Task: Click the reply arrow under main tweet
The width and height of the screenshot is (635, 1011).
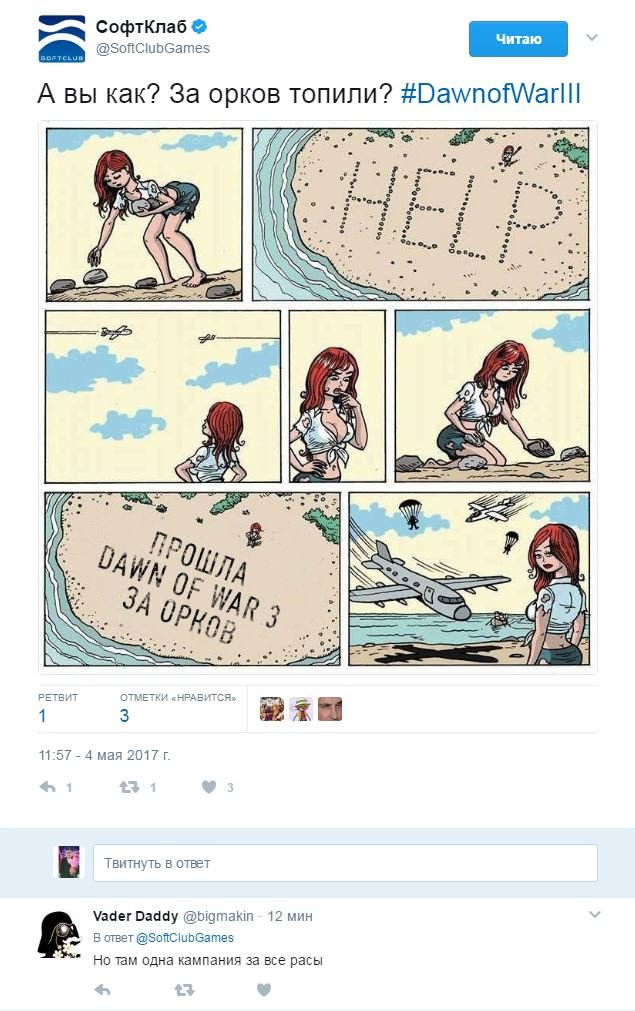Action: point(48,787)
